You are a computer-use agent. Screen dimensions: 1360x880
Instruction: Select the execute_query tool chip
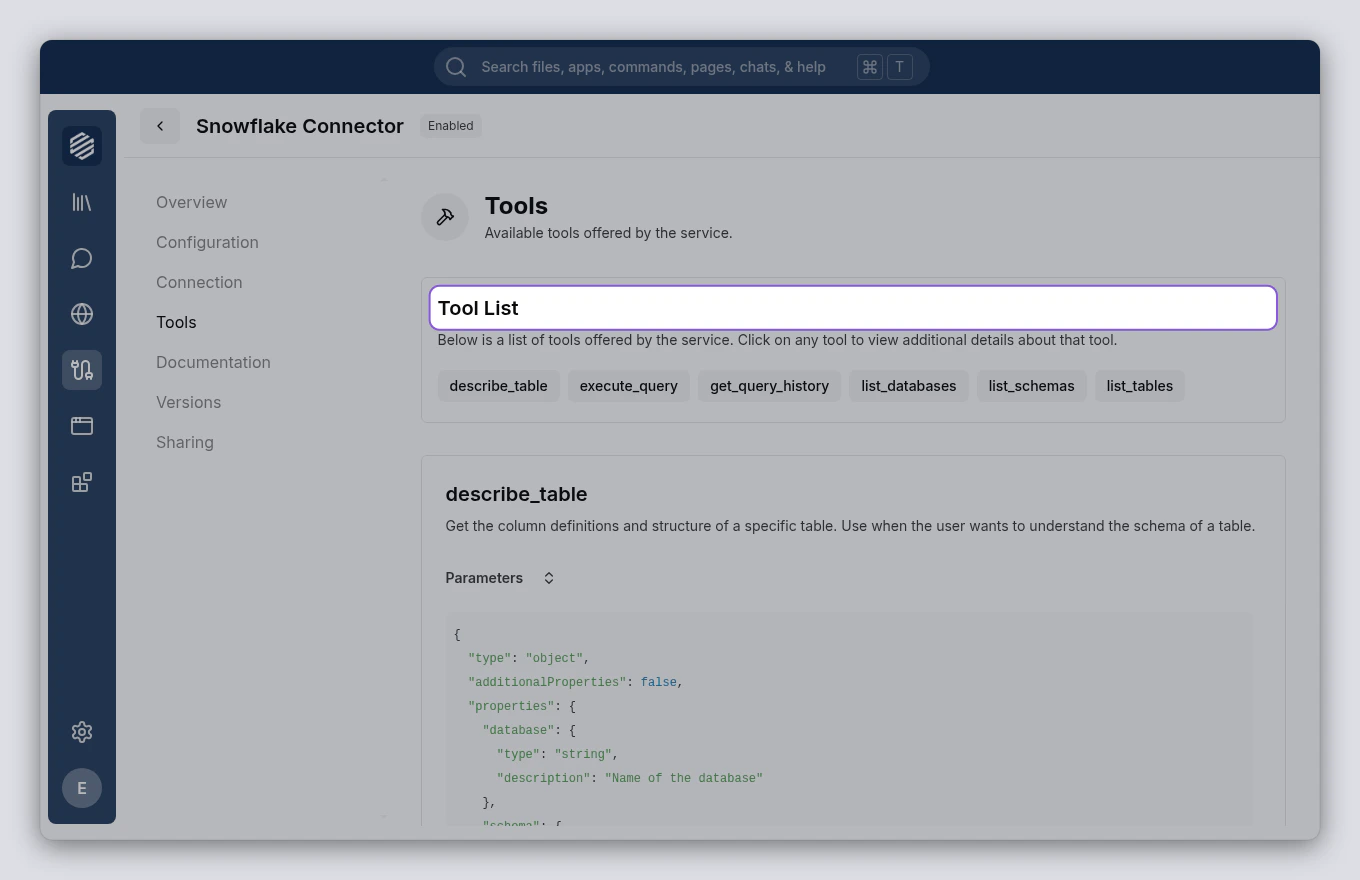click(628, 386)
